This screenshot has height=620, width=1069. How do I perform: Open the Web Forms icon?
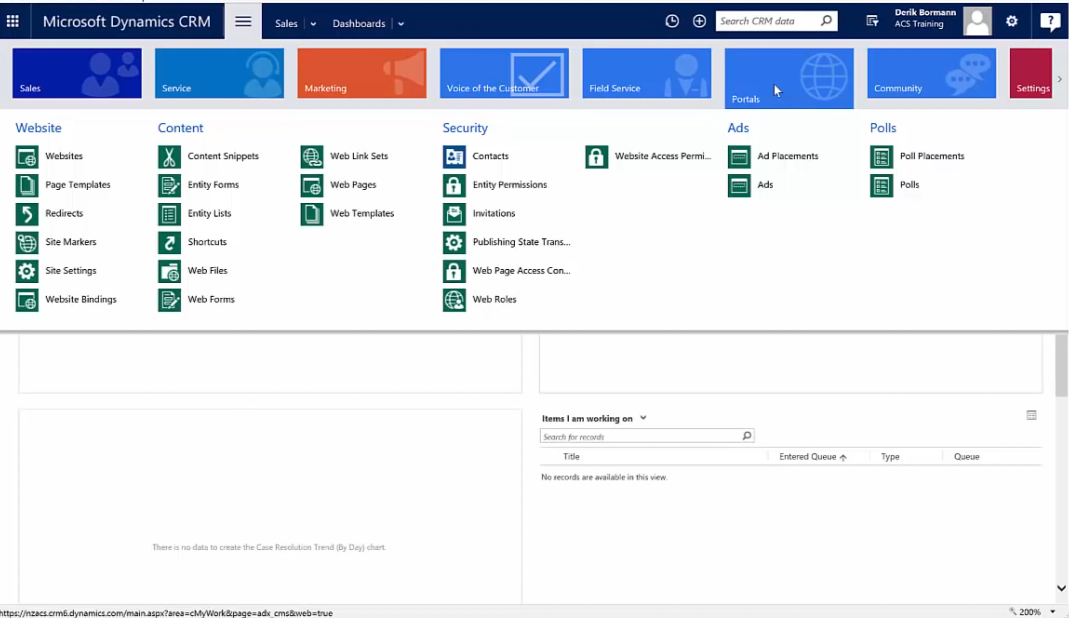[x=169, y=300]
